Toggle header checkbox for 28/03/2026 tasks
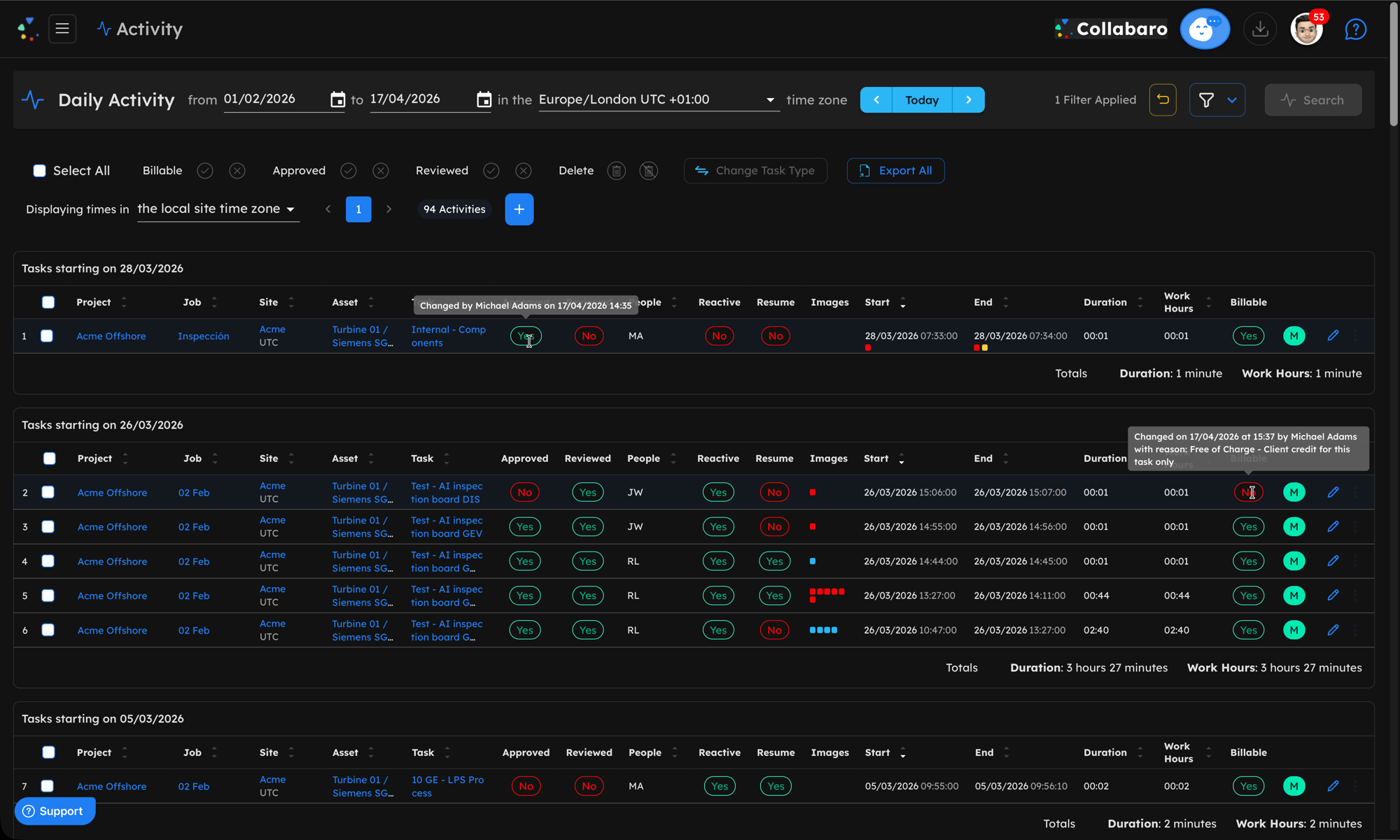1400x840 pixels. pyautogui.click(x=48, y=302)
